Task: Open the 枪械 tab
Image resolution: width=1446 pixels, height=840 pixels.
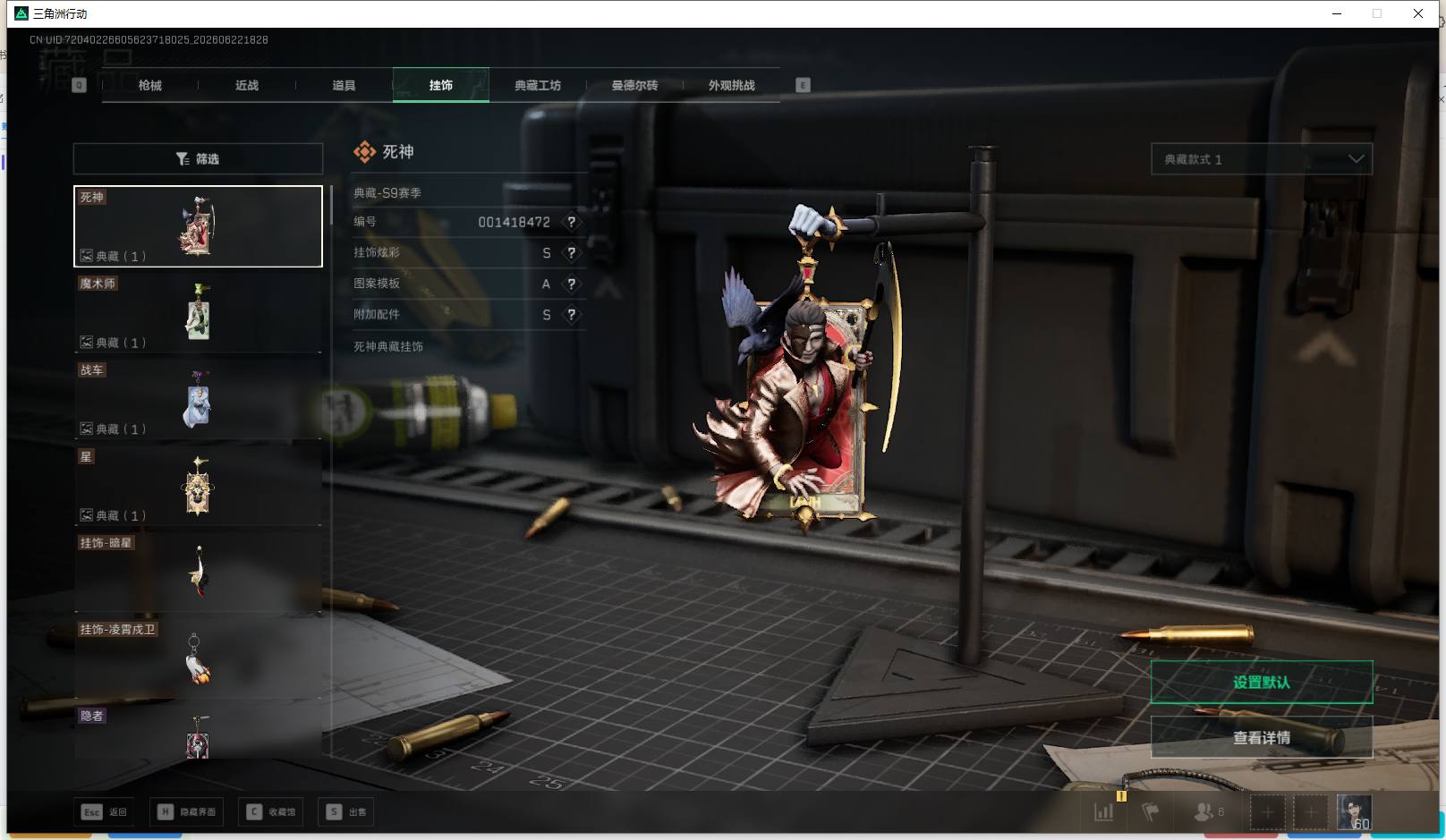Action: [150, 85]
